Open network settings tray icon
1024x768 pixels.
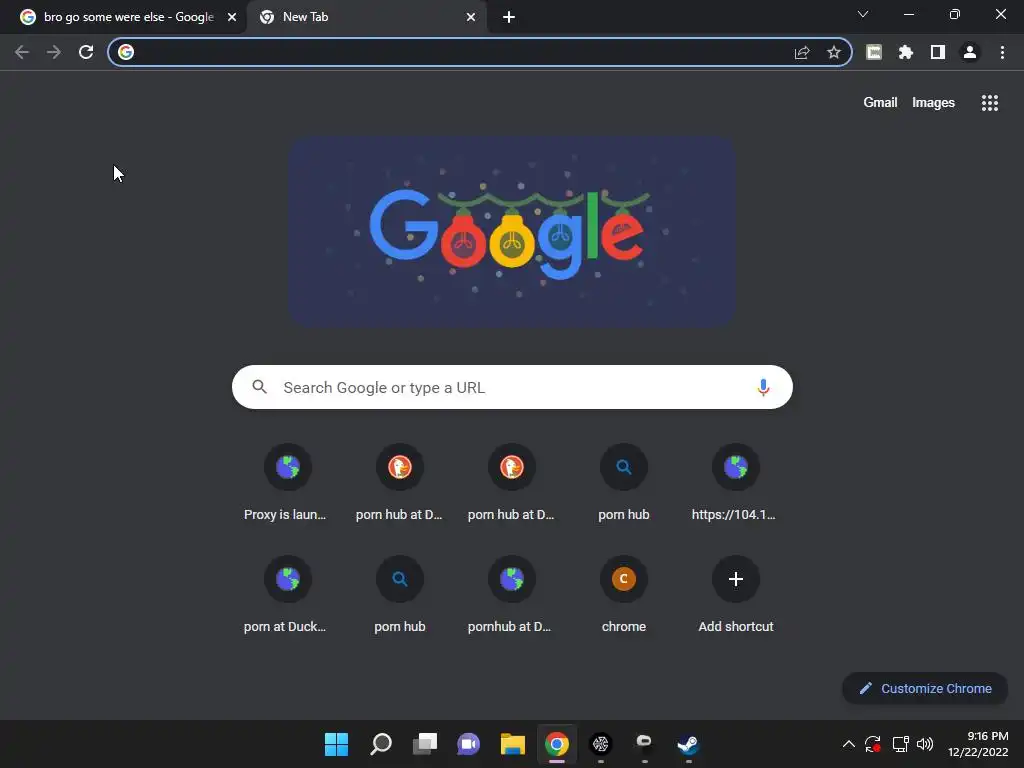[901, 744]
